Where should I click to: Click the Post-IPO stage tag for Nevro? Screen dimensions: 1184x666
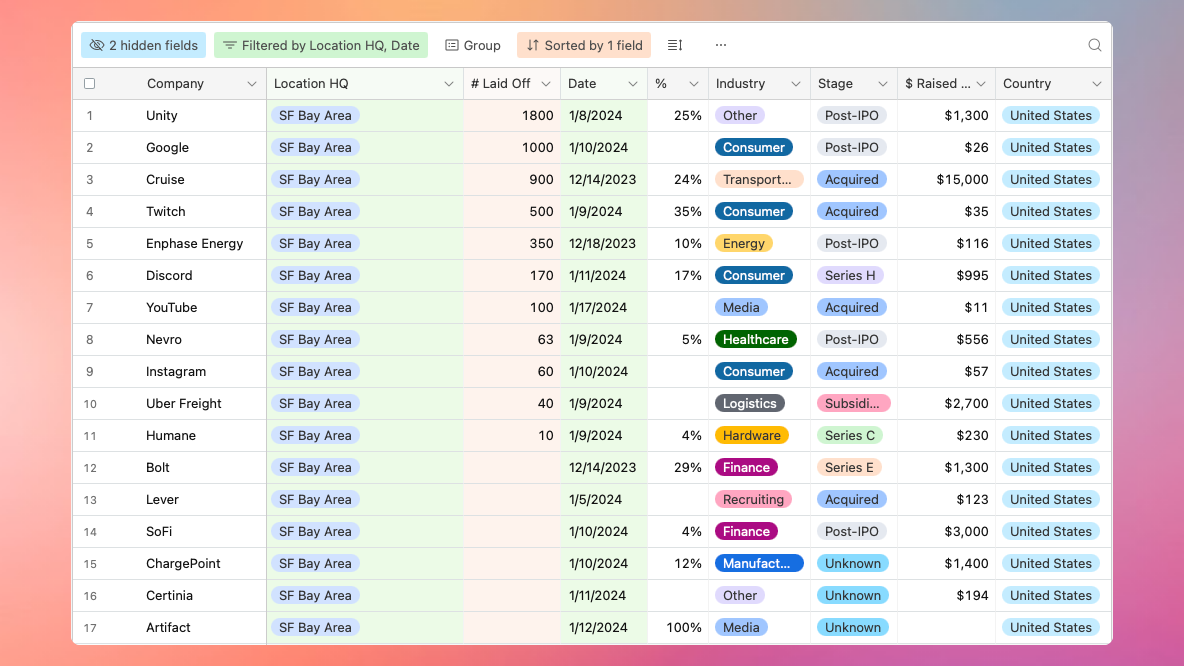pos(852,340)
